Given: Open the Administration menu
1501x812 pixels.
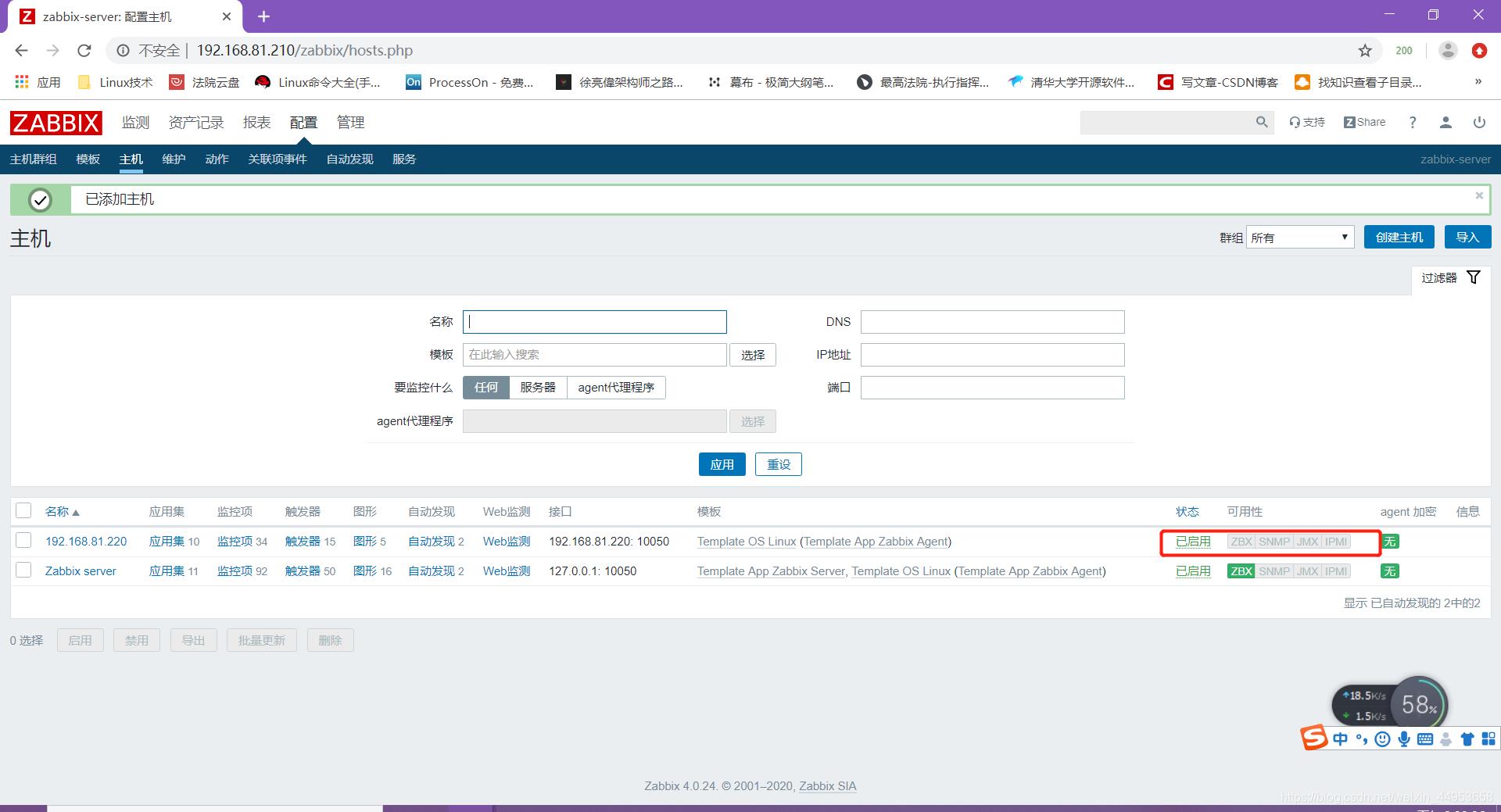Looking at the screenshot, I should [x=350, y=123].
